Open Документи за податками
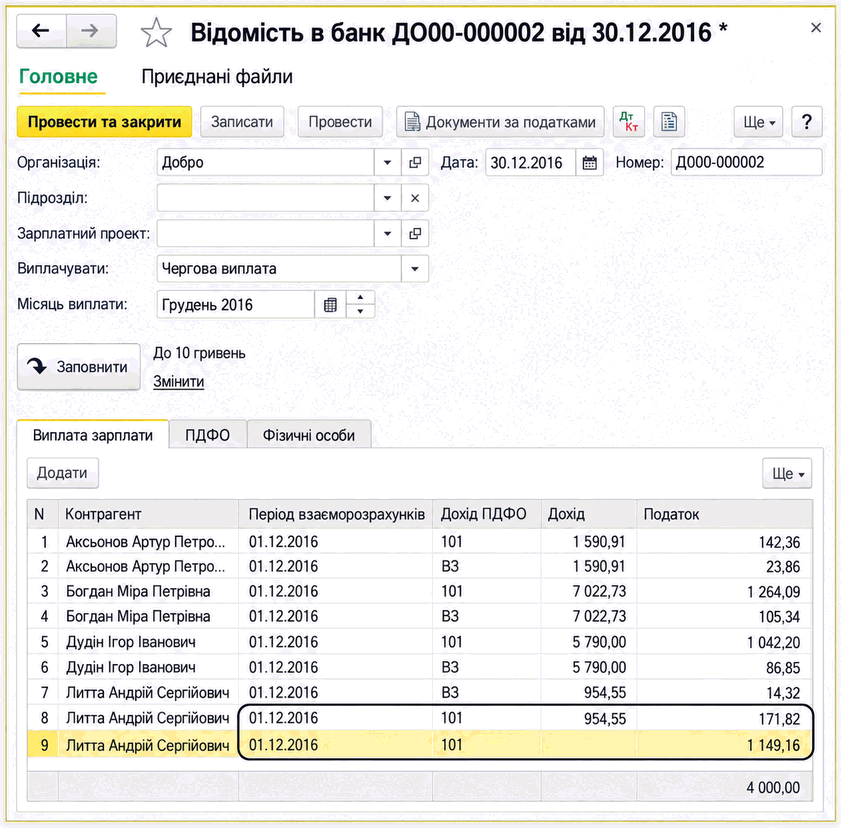This screenshot has height=828, width=842. tap(500, 122)
